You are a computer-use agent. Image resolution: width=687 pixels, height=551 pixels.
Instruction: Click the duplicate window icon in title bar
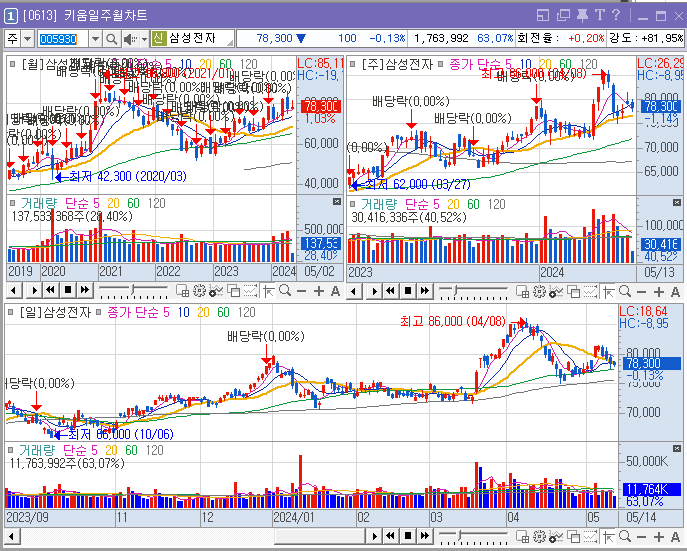[563, 16]
